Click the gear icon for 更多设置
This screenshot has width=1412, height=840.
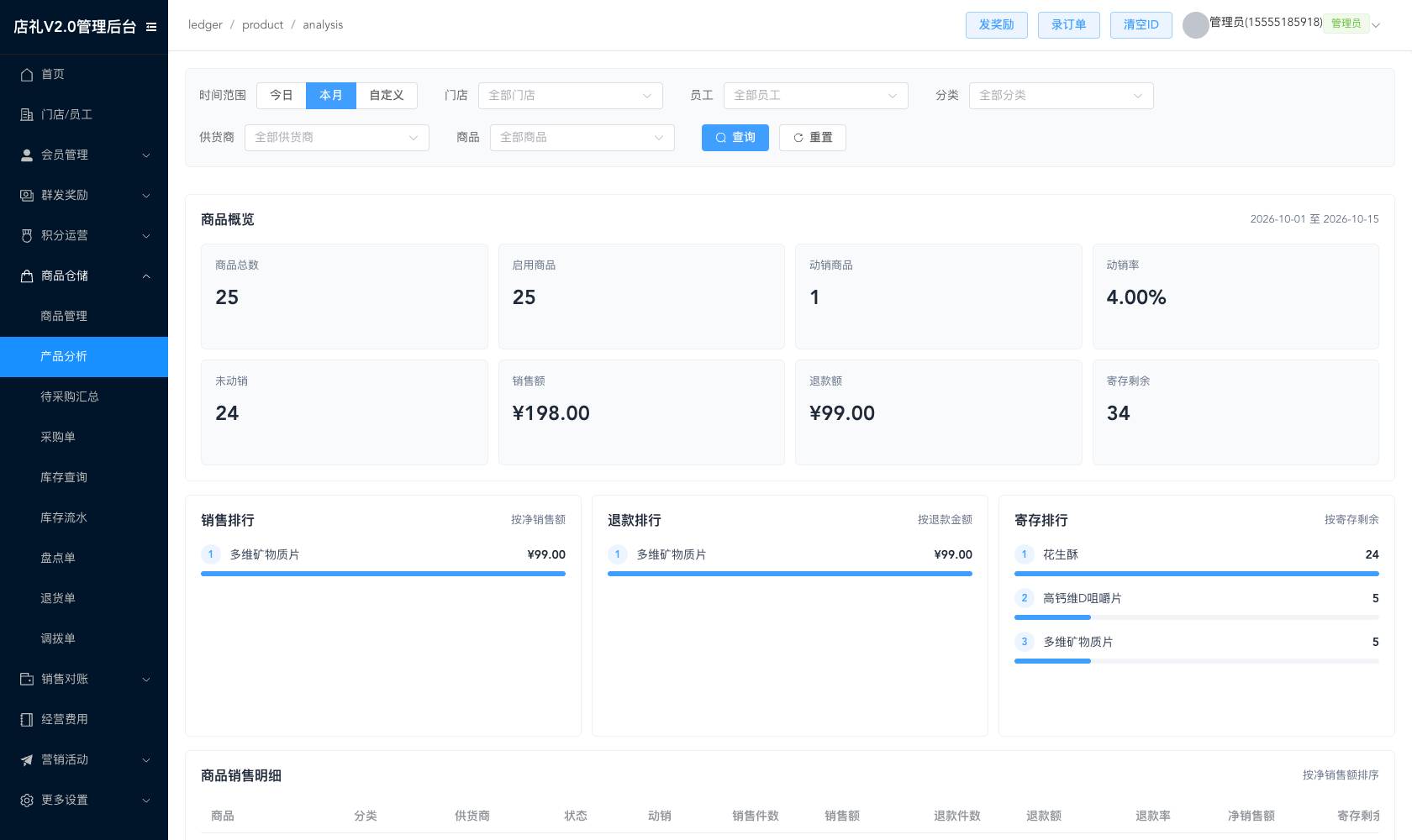27,801
